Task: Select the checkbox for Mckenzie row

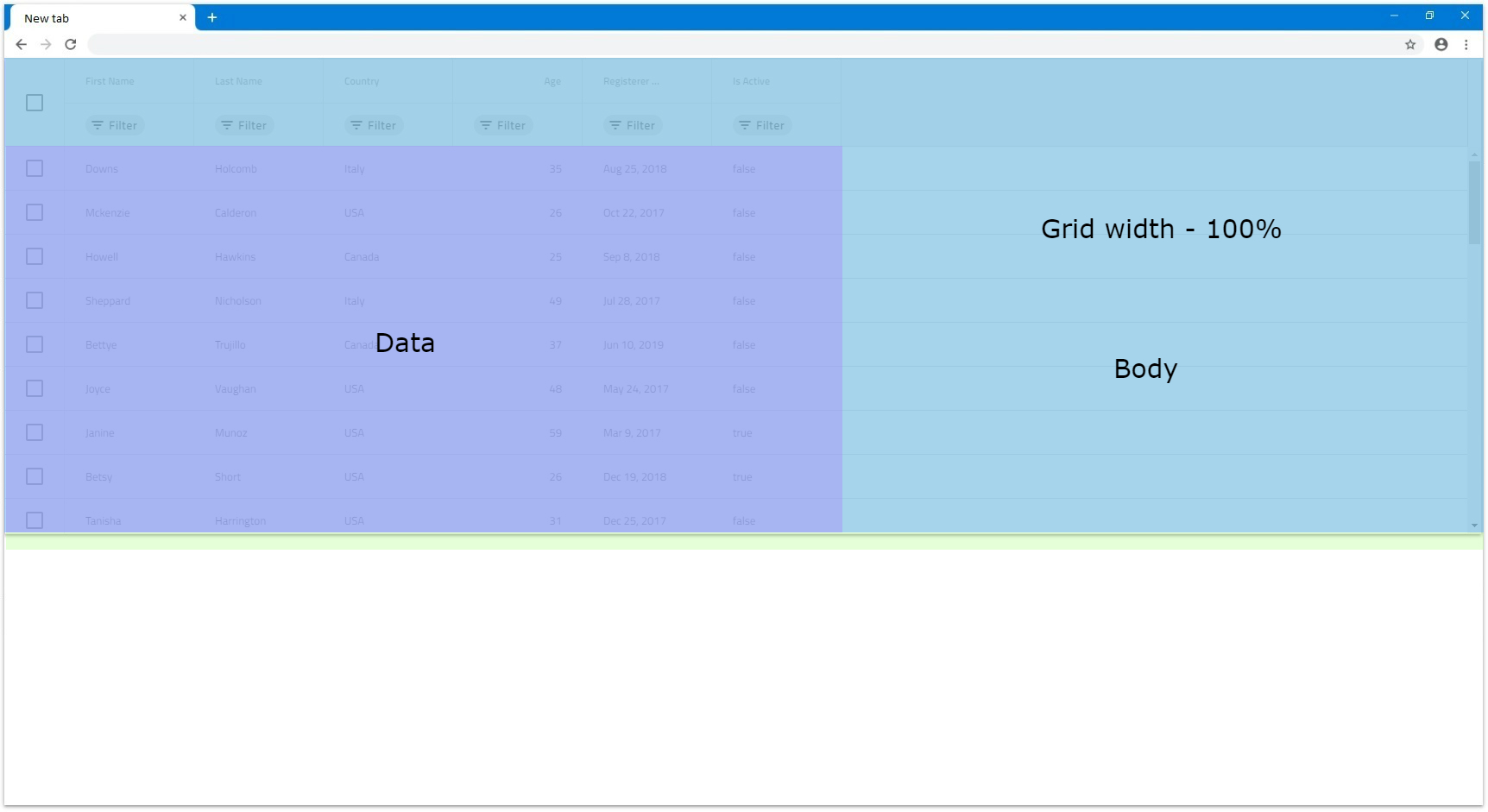Action: 35,212
